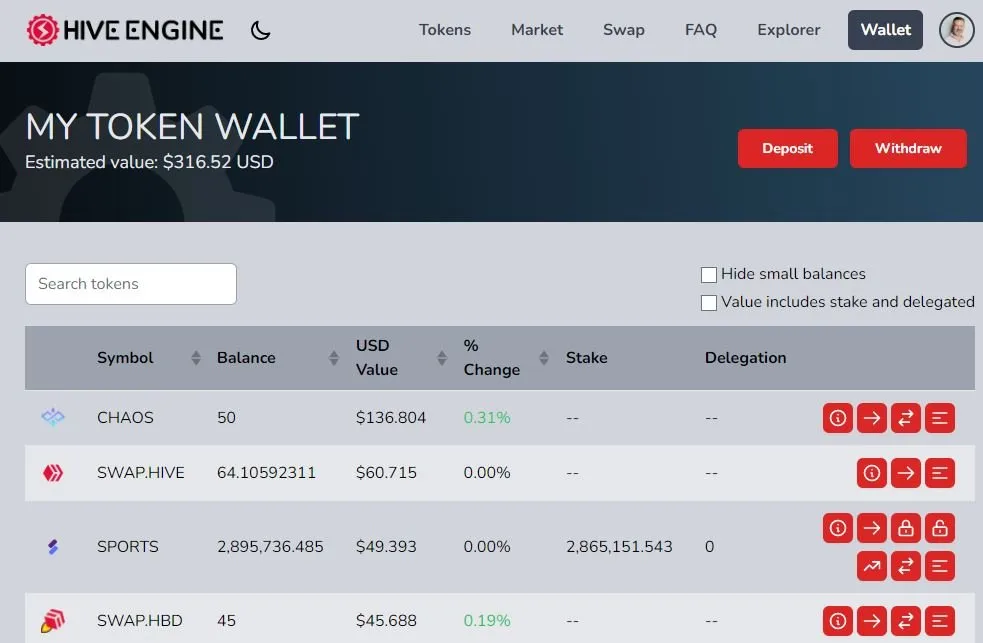Screen dimensions: 983x643
Task: Open SWAP.HBD token info icon
Action: [838, 621]
